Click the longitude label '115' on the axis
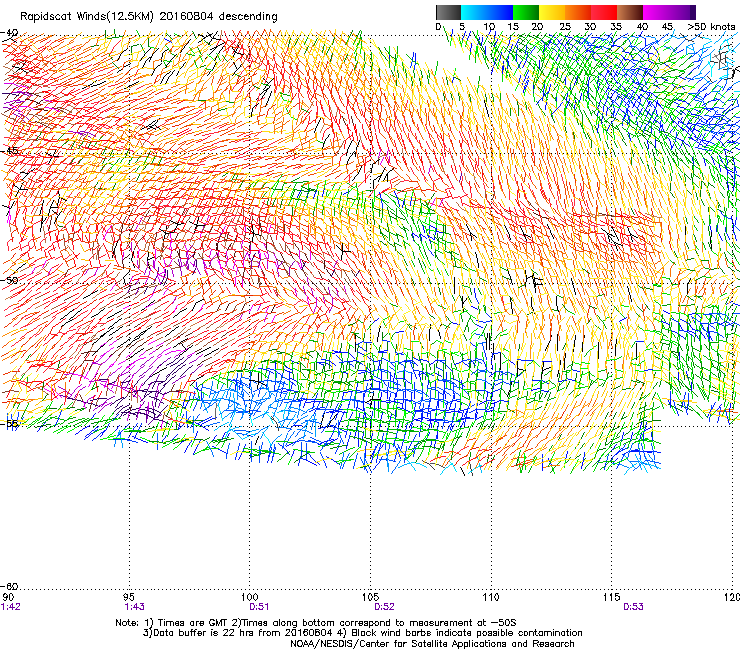The width and height of the screenshot is (740, 650). 612,598
